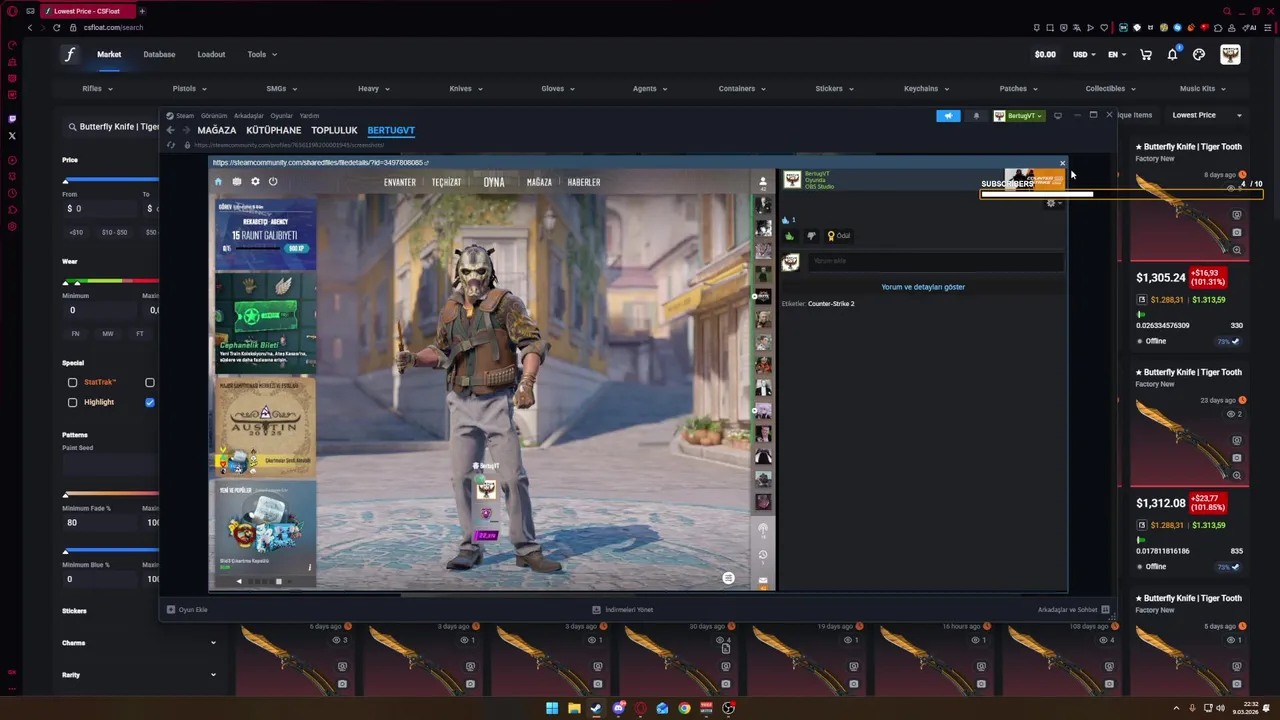Open the EN language dropdown
Screen dimensions: 1280x720
point(1117,55)
